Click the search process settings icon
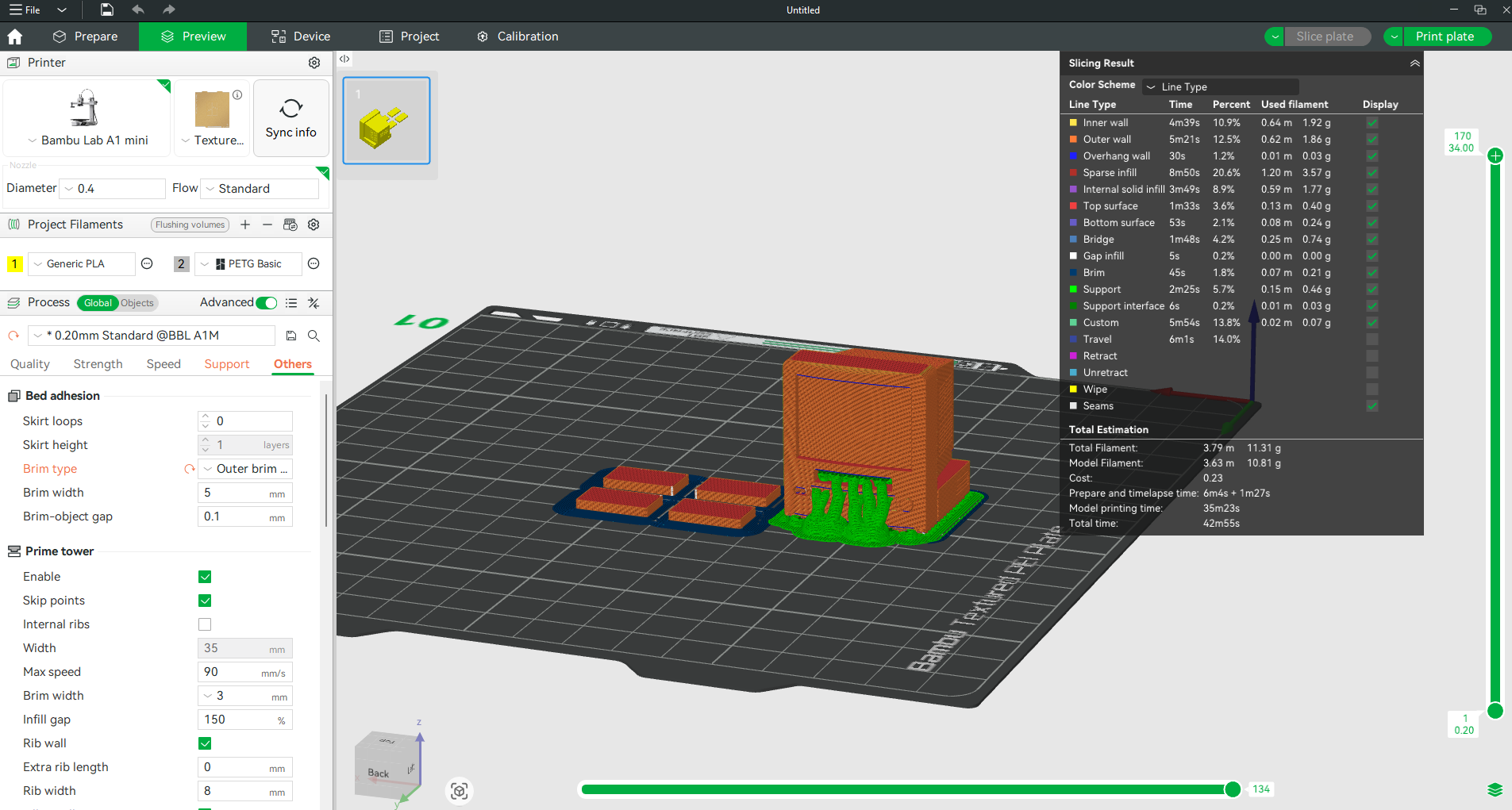The image size is (1512, 810). (314, 336)
